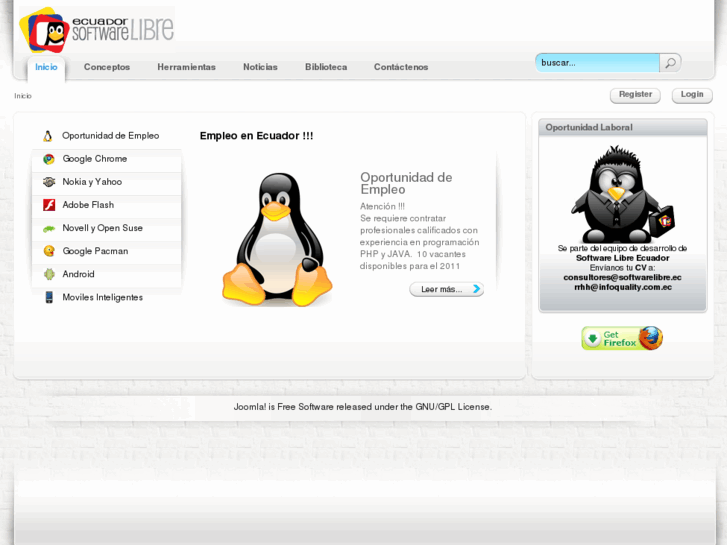Click the Tux icon beside Oportunidad de Empleo
Image resolution: width=727 pixels, height=545 pixels.
tap(48, 136)
